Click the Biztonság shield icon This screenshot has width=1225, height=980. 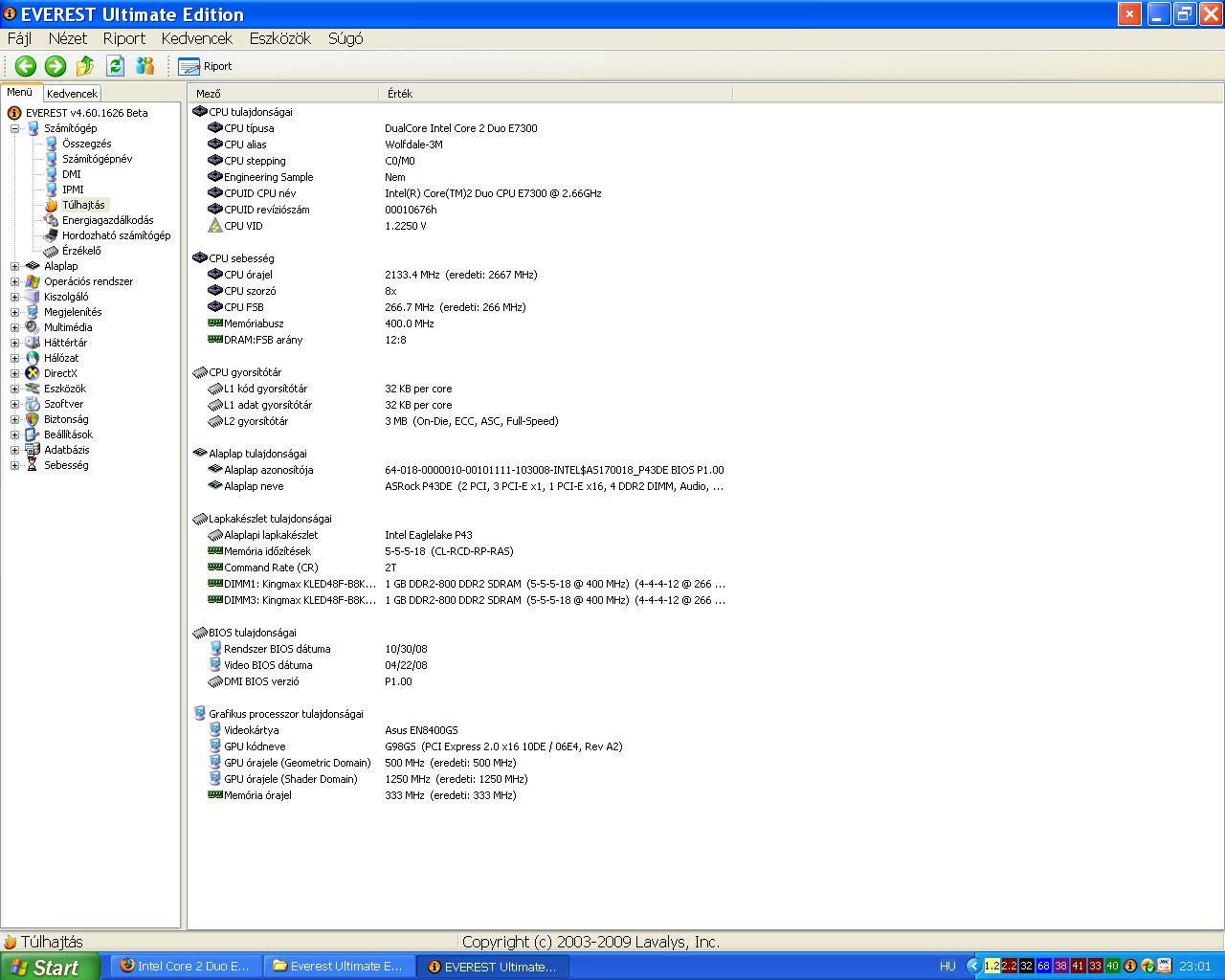coord(33,419)
